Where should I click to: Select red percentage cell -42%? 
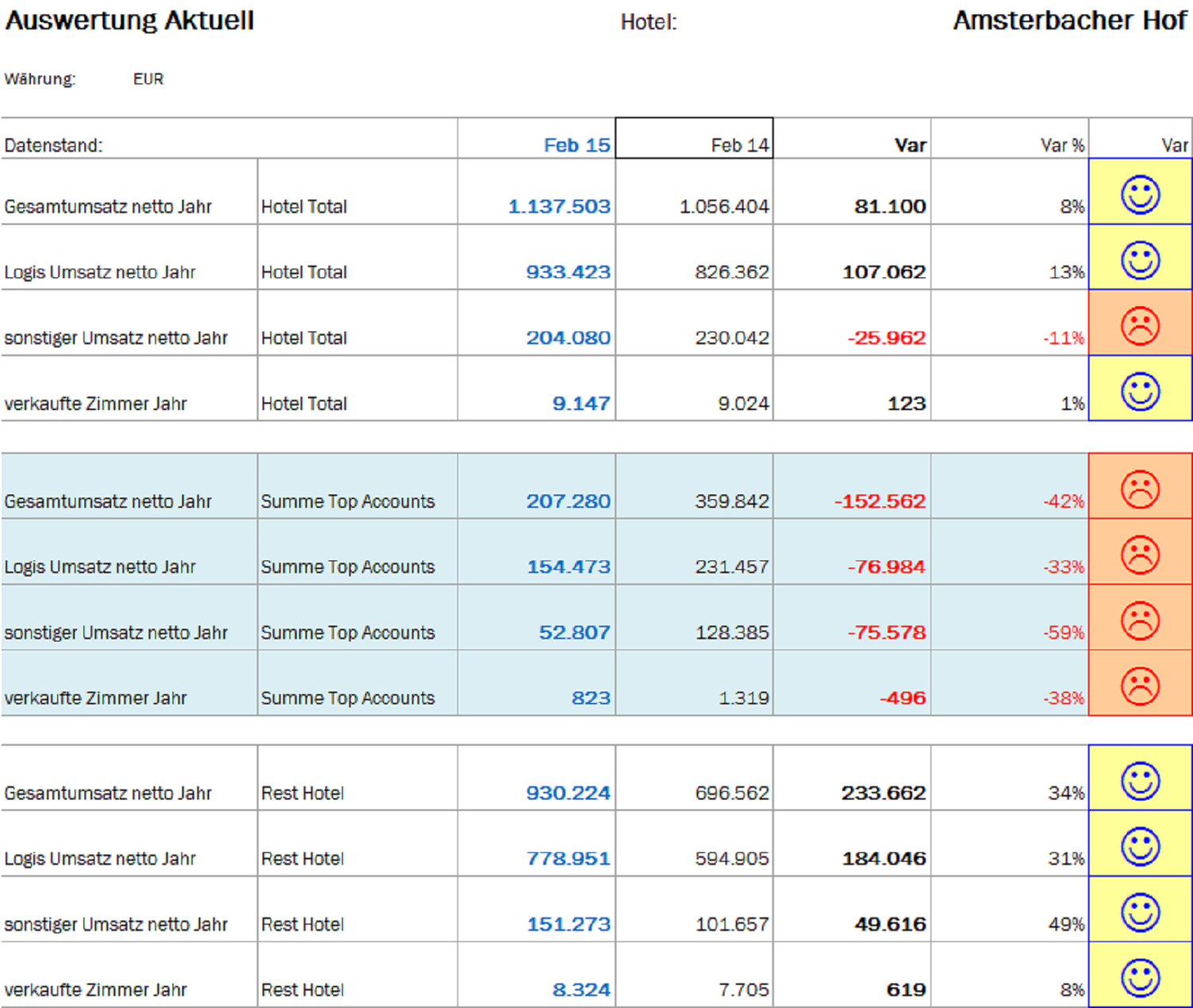pyautogui.click(x=1010, y=487)
